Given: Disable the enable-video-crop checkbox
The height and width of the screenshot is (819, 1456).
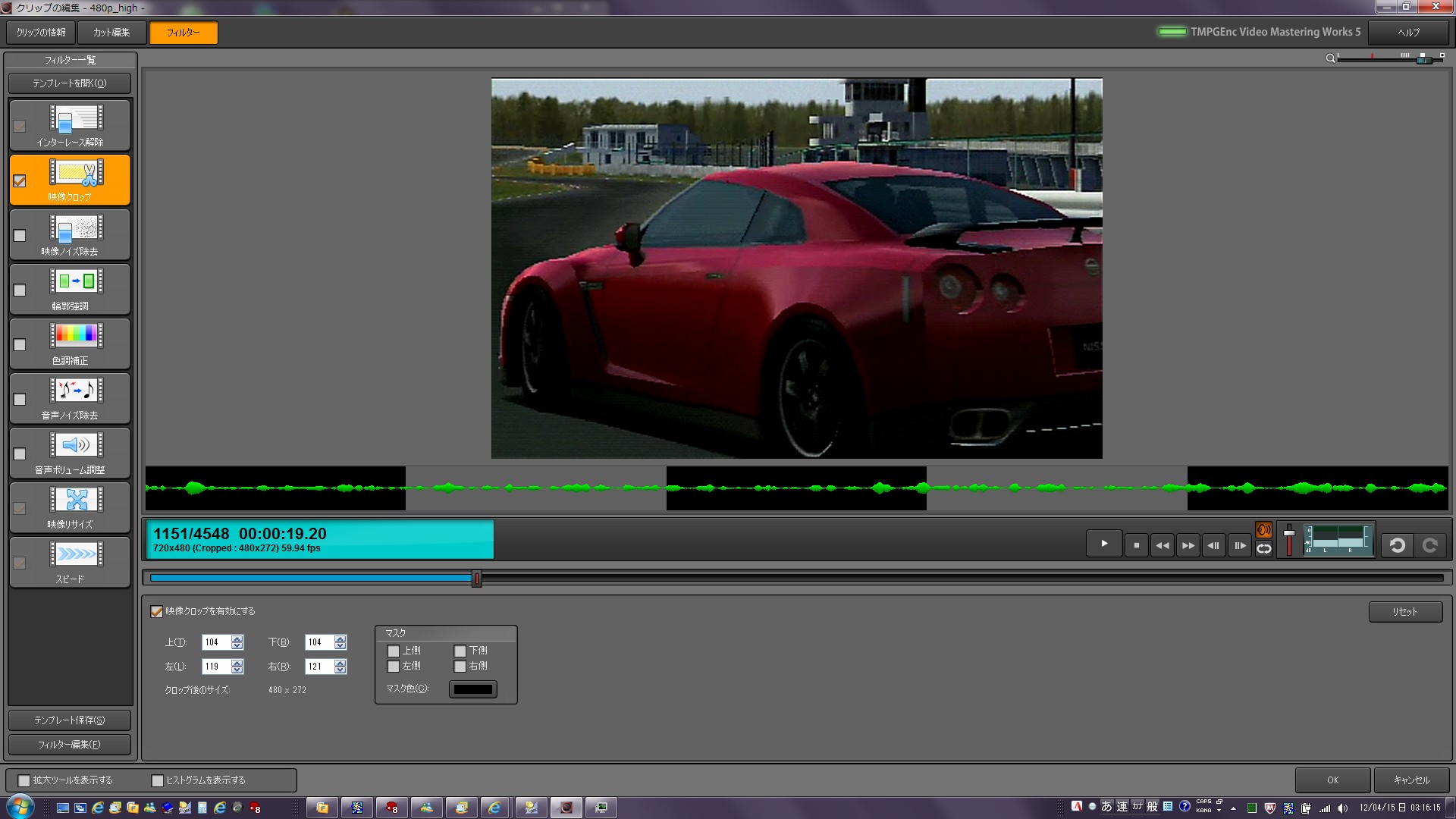Looking at the screenshot, I should (157, 611).
